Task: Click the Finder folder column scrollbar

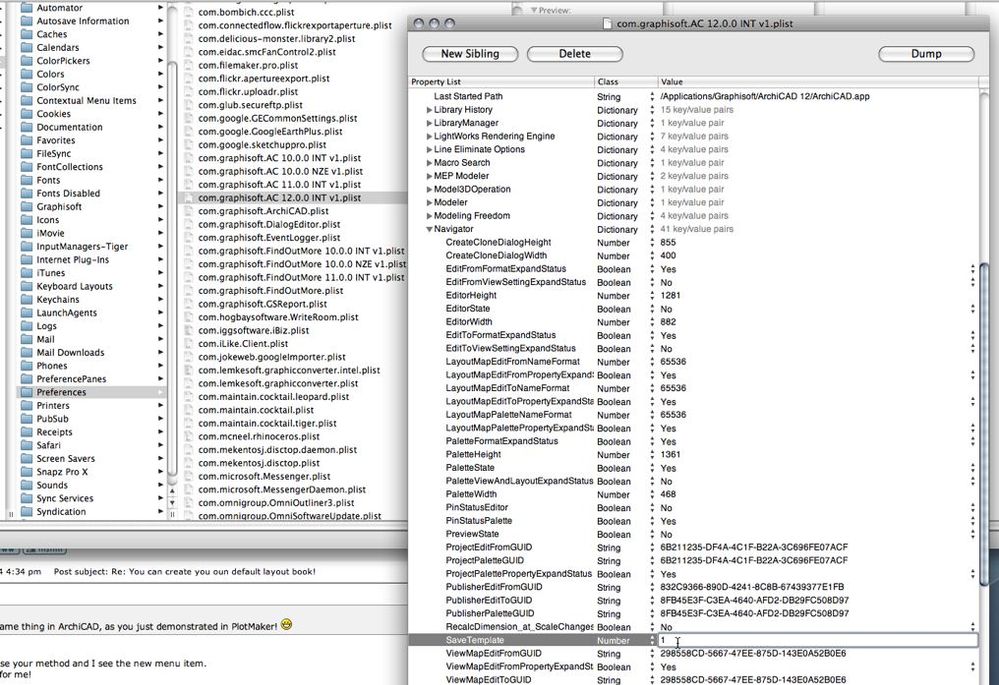Action: click(172, 268)
